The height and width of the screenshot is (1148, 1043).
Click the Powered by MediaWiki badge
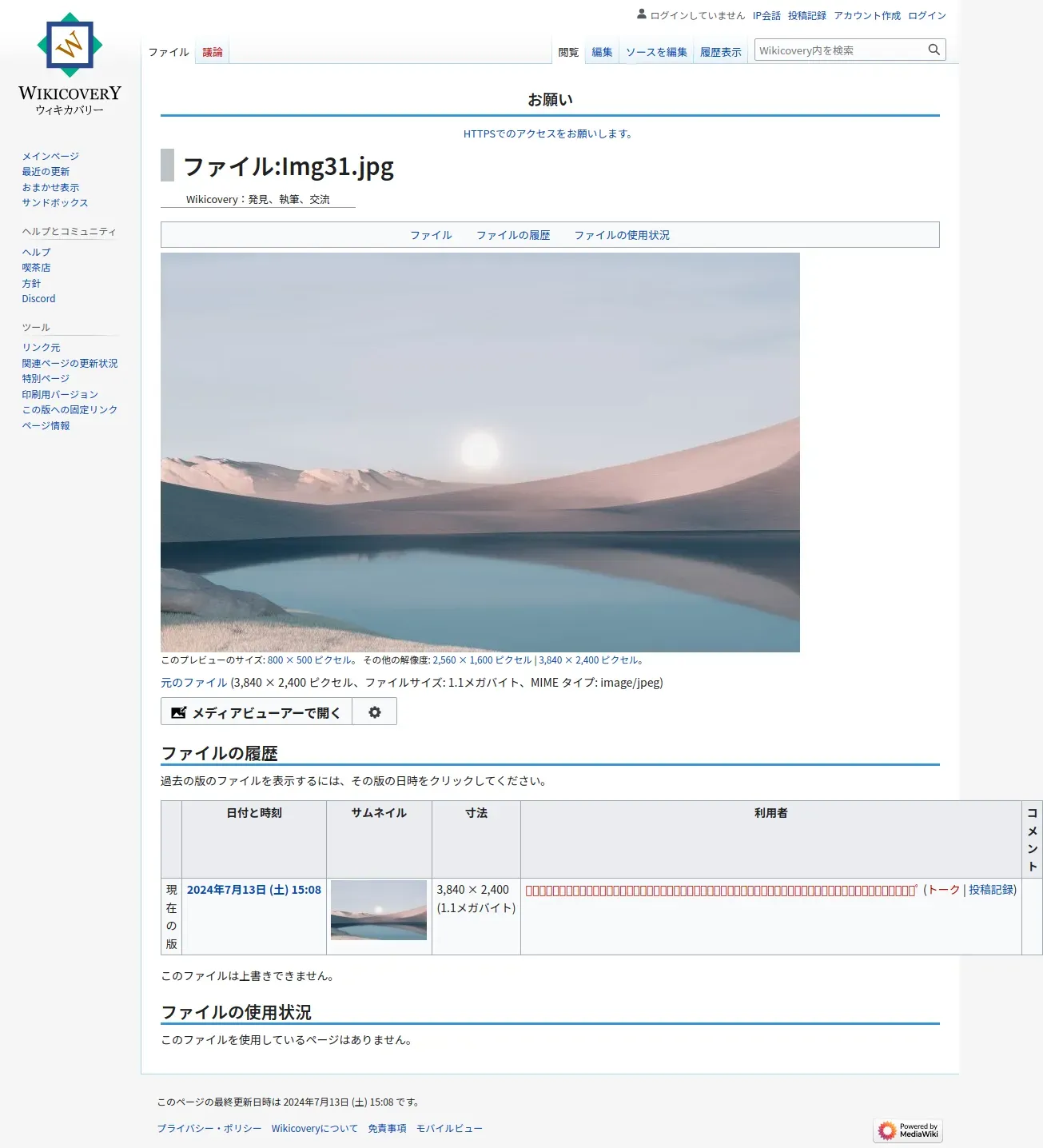[x=910, y=1130]
